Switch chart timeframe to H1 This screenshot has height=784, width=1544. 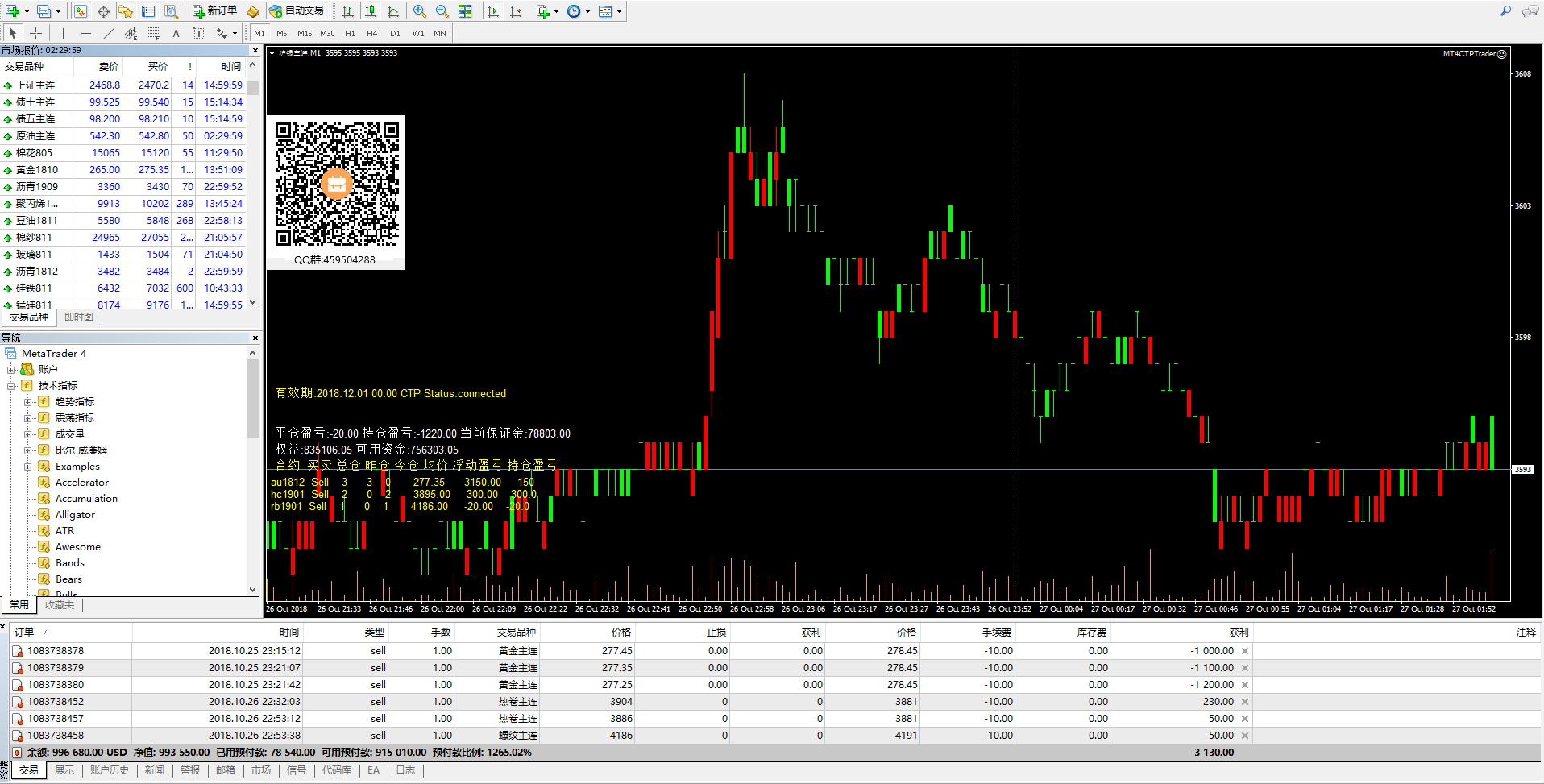point(350,33)
